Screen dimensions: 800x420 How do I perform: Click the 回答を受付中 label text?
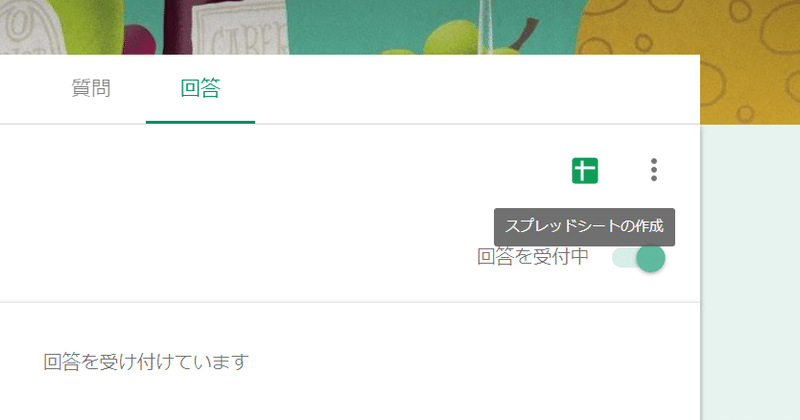point(533,257)
